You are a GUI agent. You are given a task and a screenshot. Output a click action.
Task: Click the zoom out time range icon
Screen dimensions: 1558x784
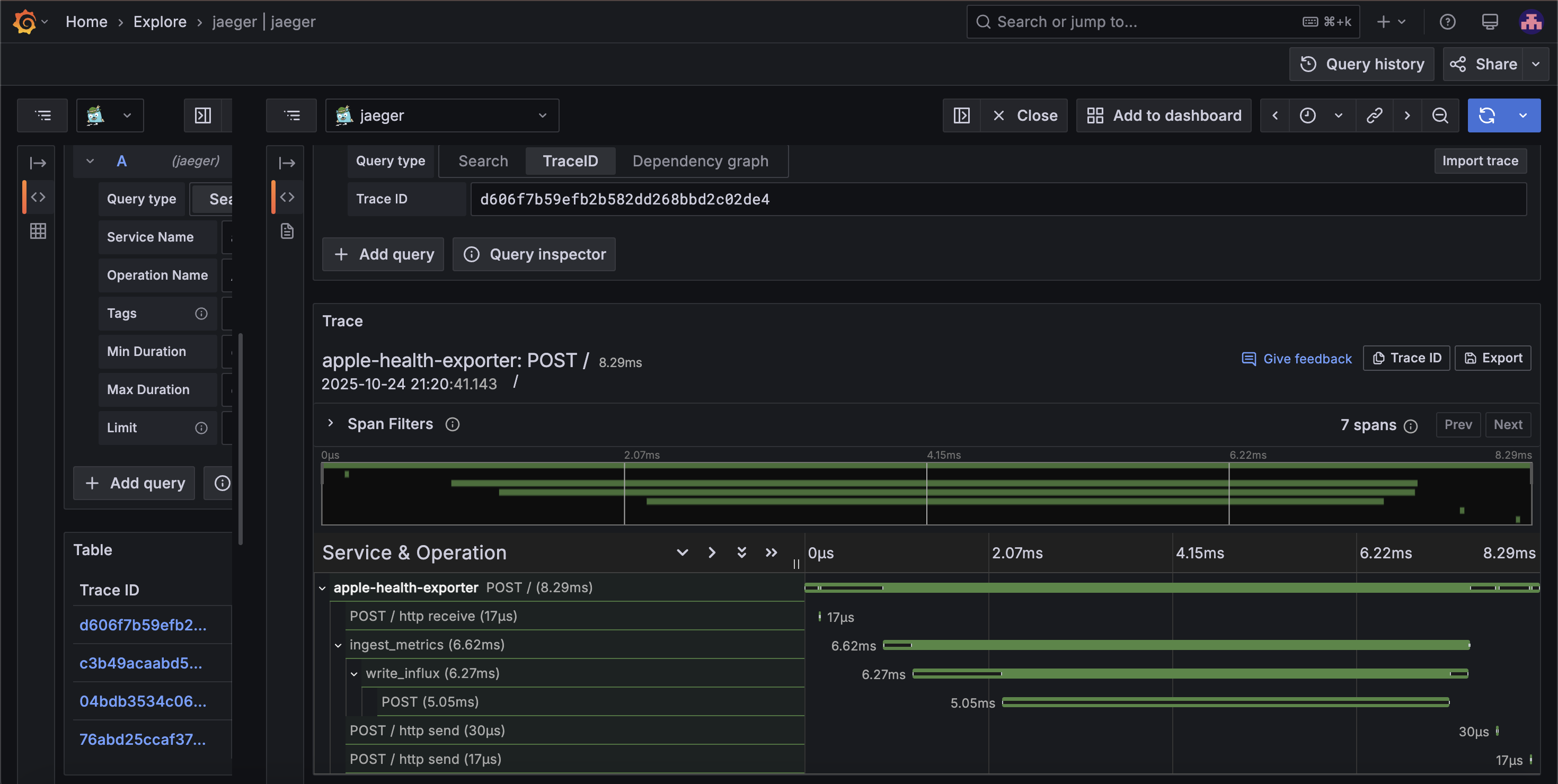(1440, 115)
